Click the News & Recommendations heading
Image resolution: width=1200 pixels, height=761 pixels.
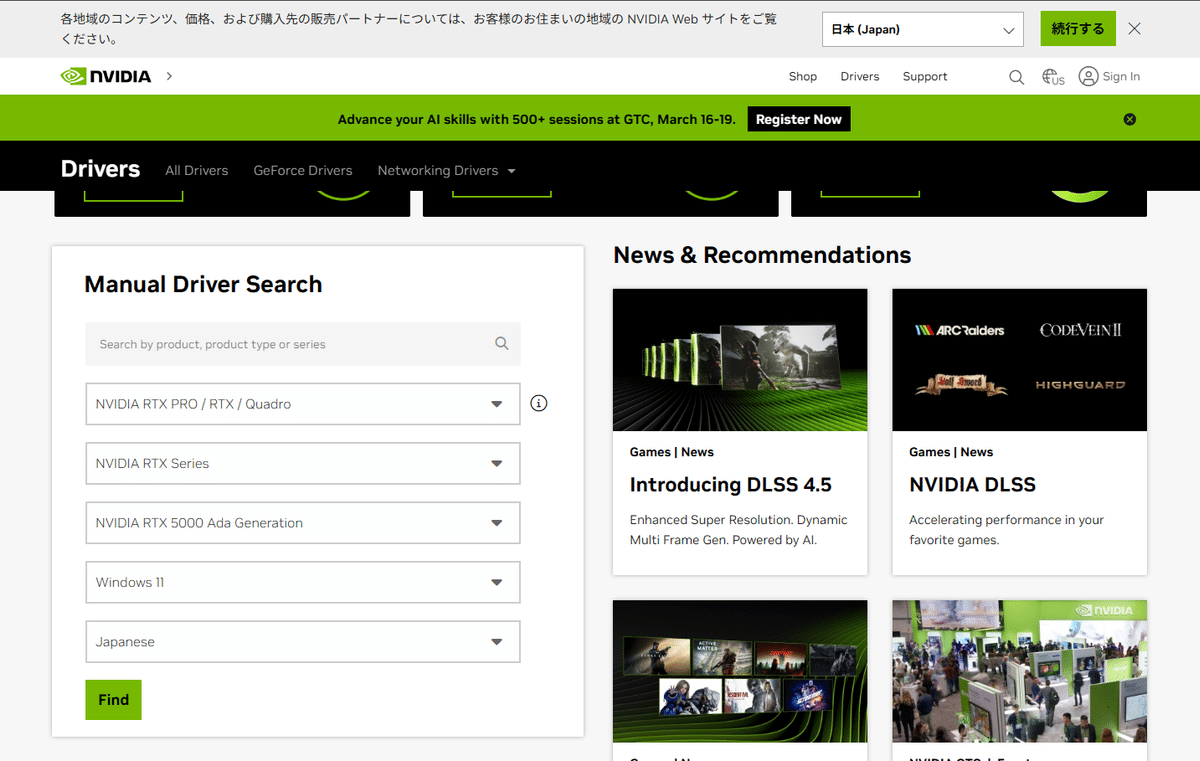click(762, 255)
